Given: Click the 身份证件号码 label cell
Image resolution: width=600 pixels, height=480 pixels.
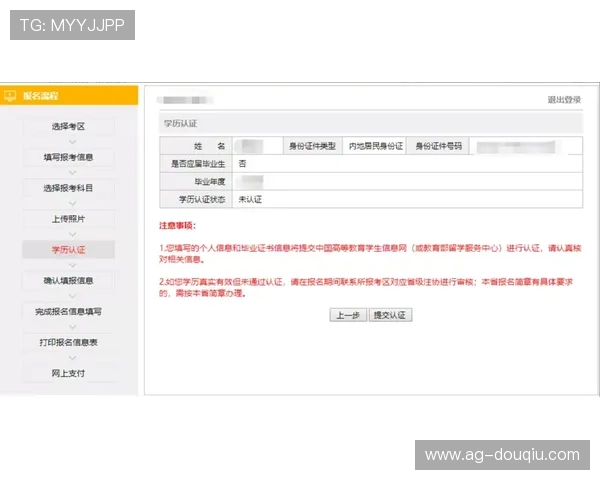Looking at the screenshot, I should [x=439, y=146].
